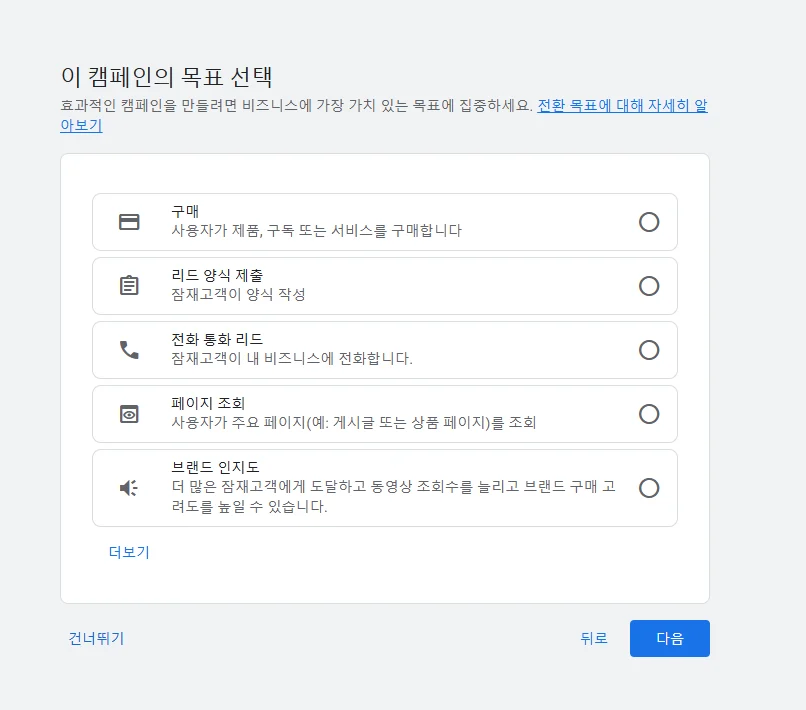
Task: Continue with the 다음 button
Action: 670,638
